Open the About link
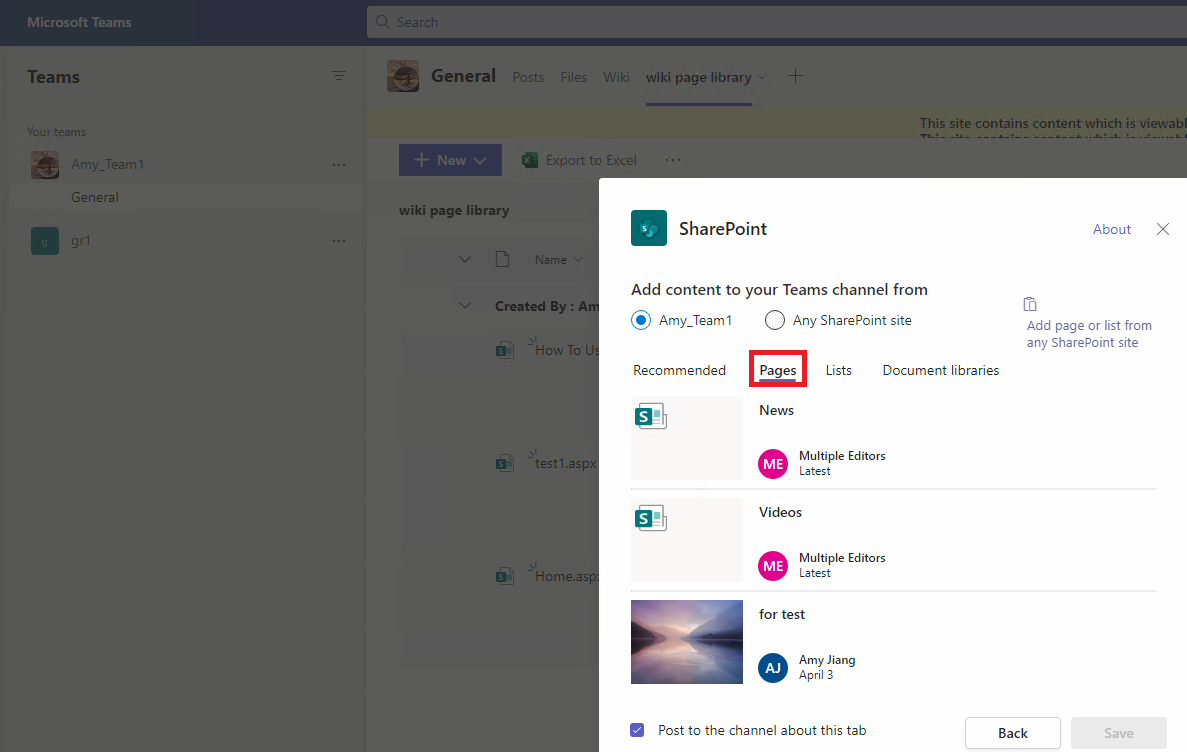1187x752 pixels. click(1111, 229)
